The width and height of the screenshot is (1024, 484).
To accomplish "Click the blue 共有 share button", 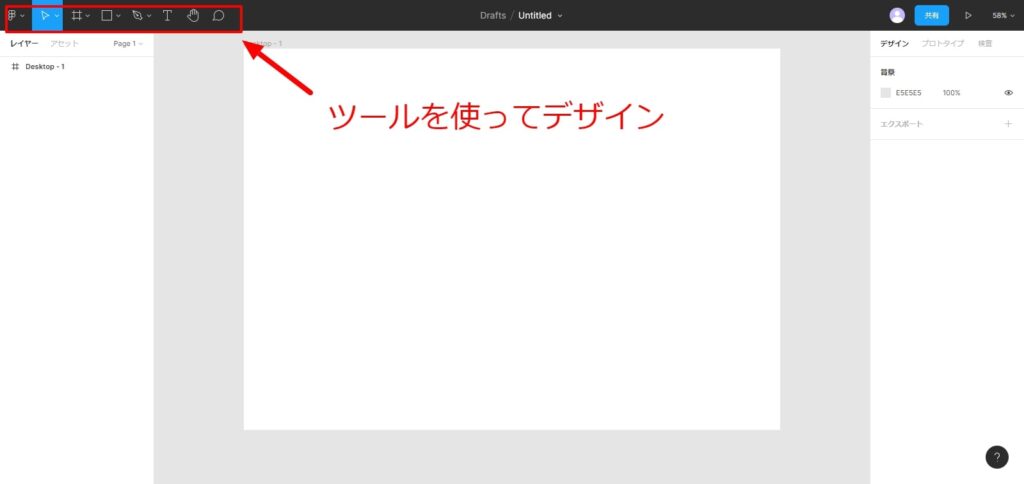I will [x=931, y=16].
